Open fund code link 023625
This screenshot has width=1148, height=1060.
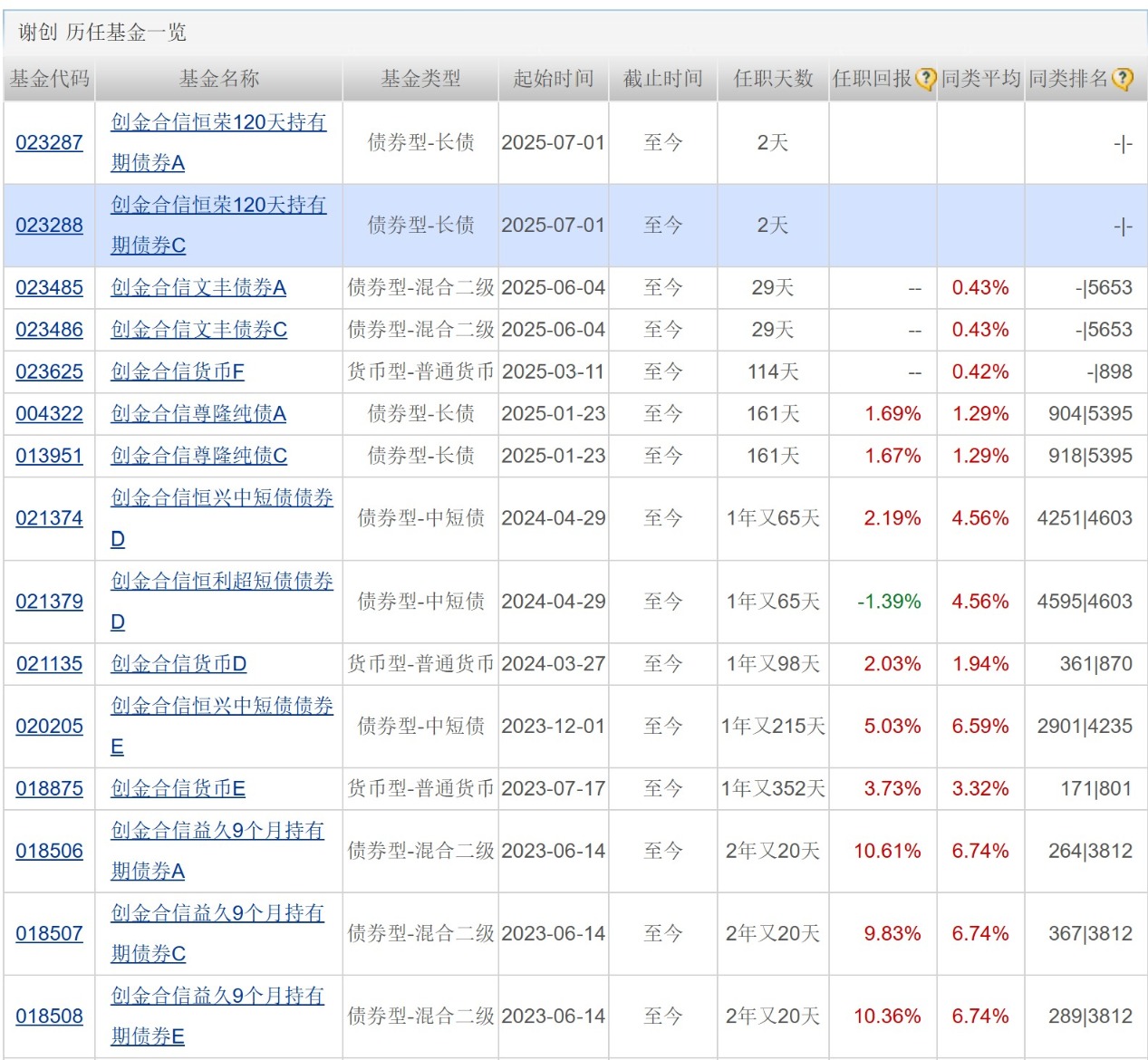49,372
